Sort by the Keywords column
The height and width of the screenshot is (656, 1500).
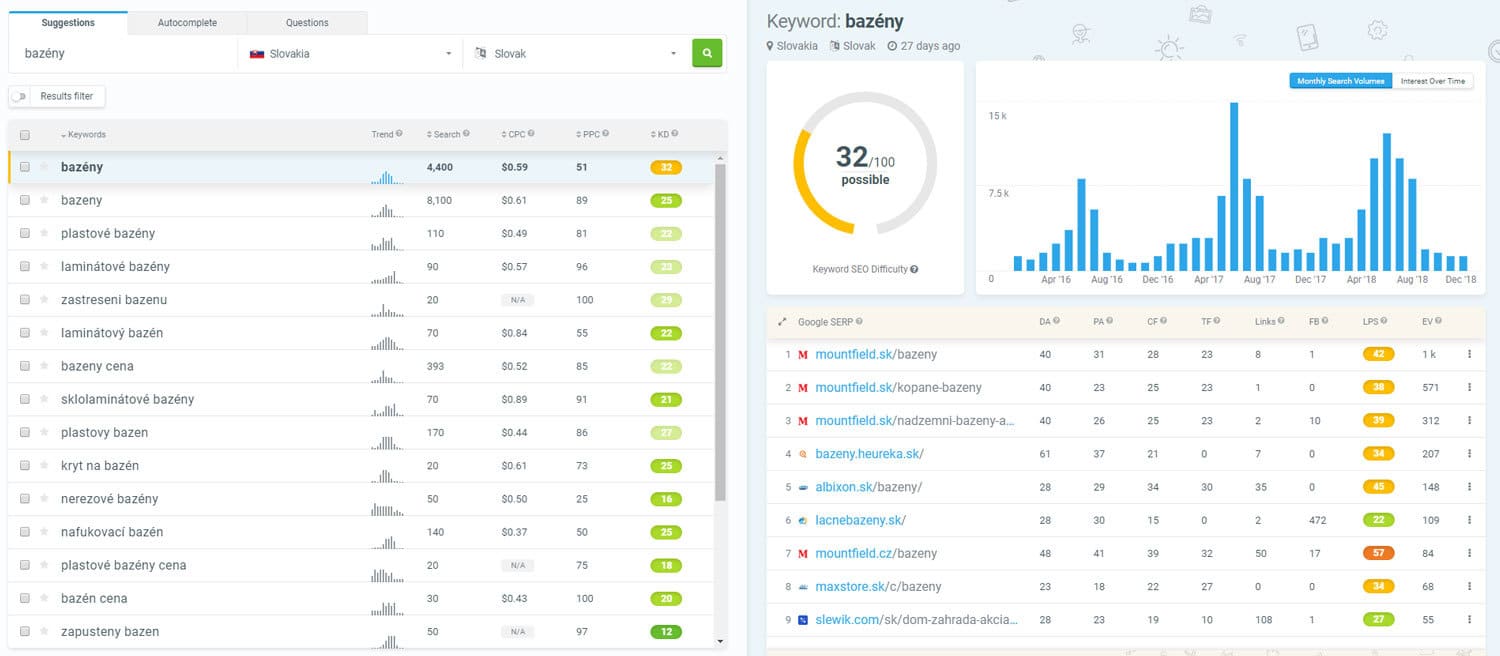coord(83,135)
